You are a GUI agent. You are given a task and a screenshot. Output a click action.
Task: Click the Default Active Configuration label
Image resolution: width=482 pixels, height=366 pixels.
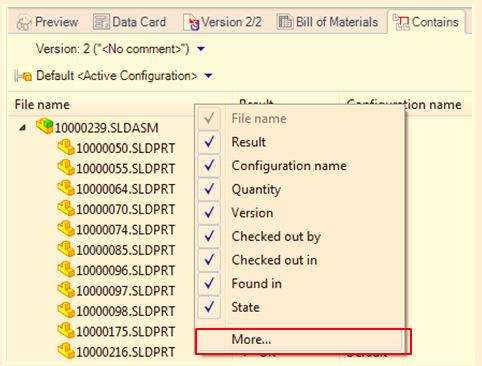pyautogui.click(x=117, y=76)
